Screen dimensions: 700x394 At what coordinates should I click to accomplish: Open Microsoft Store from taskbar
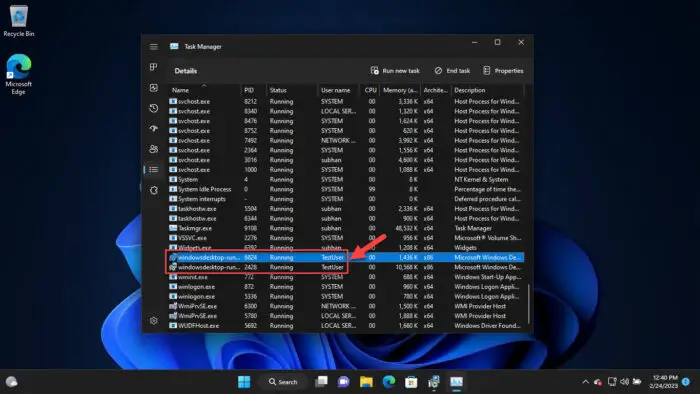[x=411, y=382]
